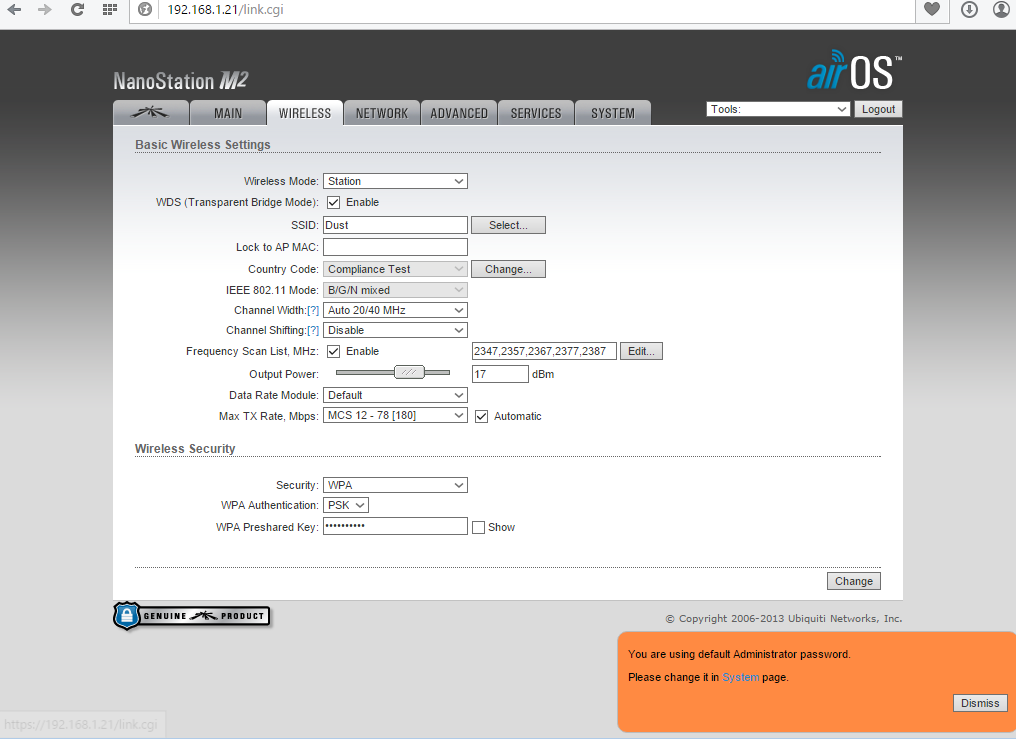Dismiss the default password warning
The height and width of the screenshot is (739, 1016).
point(980,703)
